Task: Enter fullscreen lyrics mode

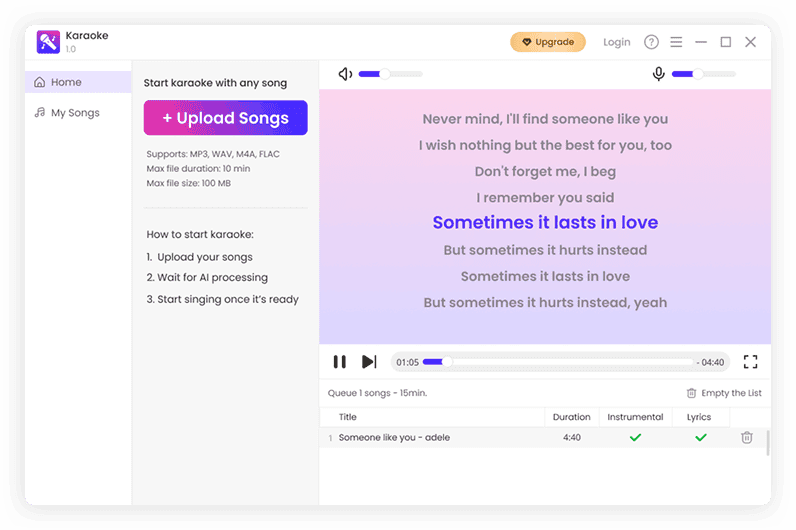Action: 750,362
